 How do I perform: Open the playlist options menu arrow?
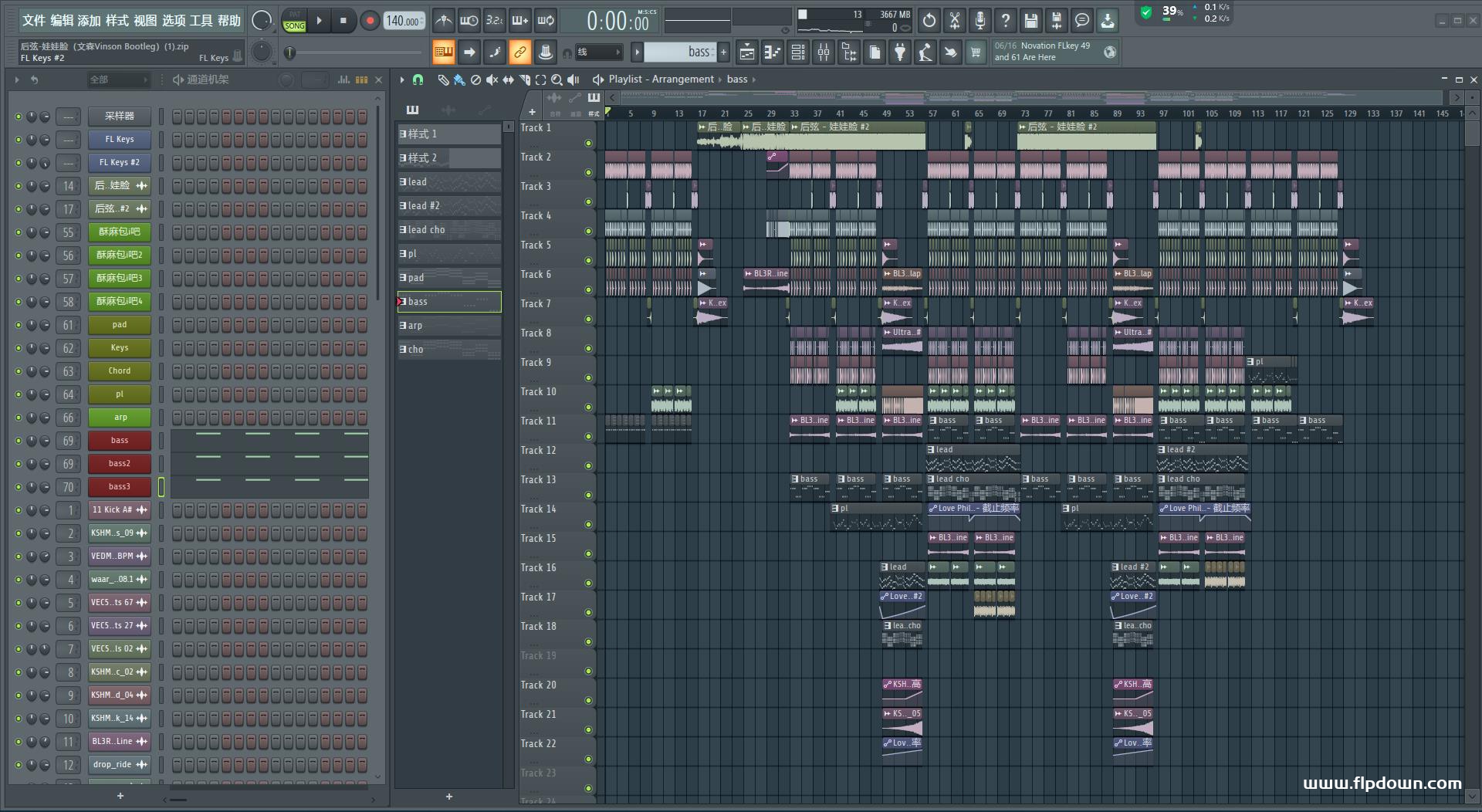402,80
